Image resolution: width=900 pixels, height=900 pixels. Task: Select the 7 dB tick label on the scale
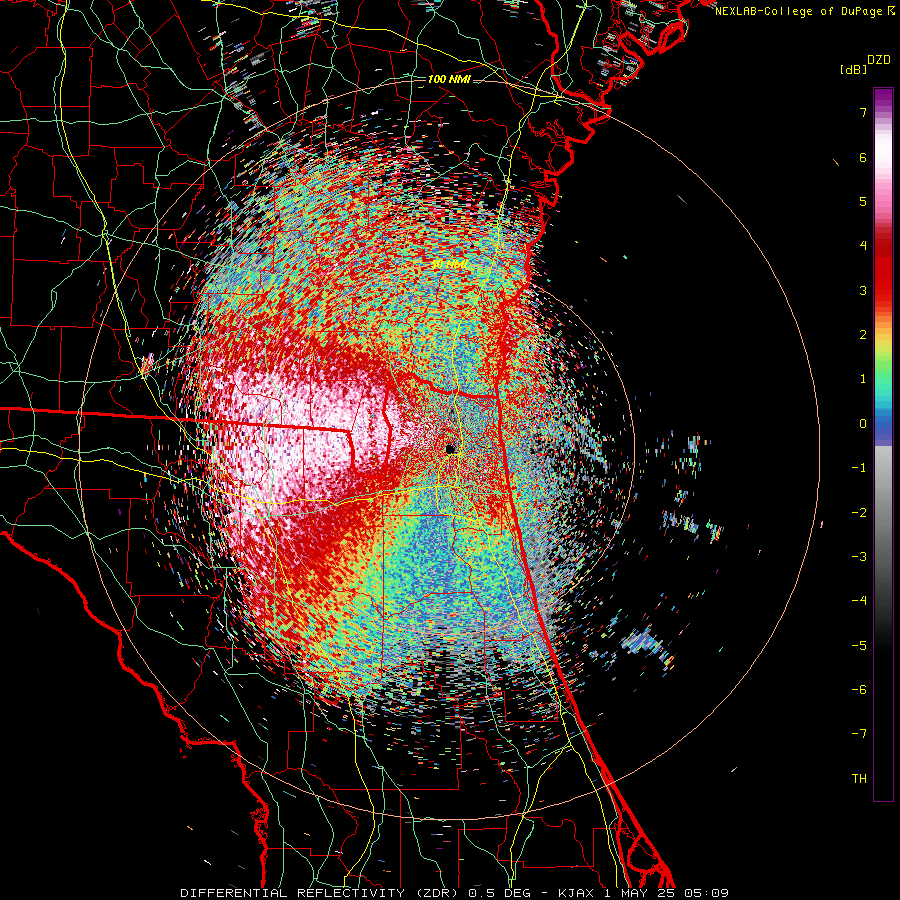tap(863, 112)
